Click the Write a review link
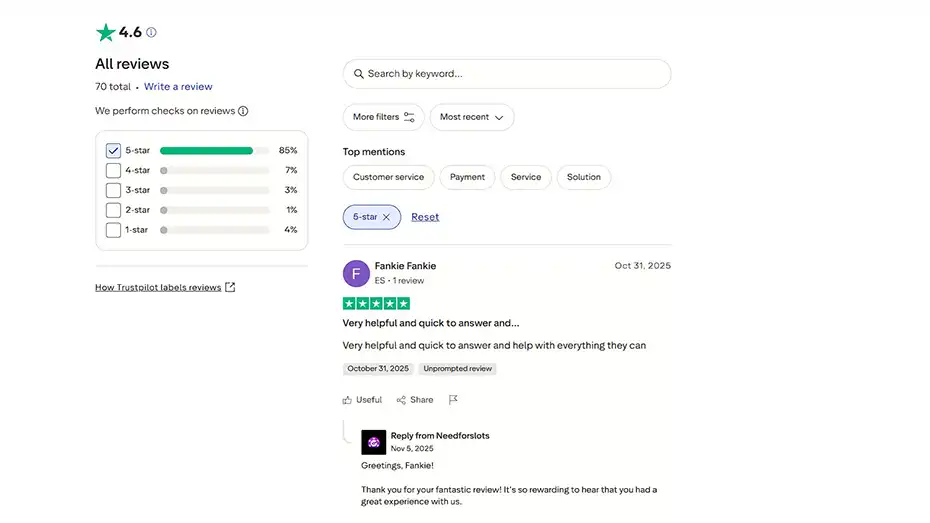Viewport: 930px width, 523px height. (178, 87)
